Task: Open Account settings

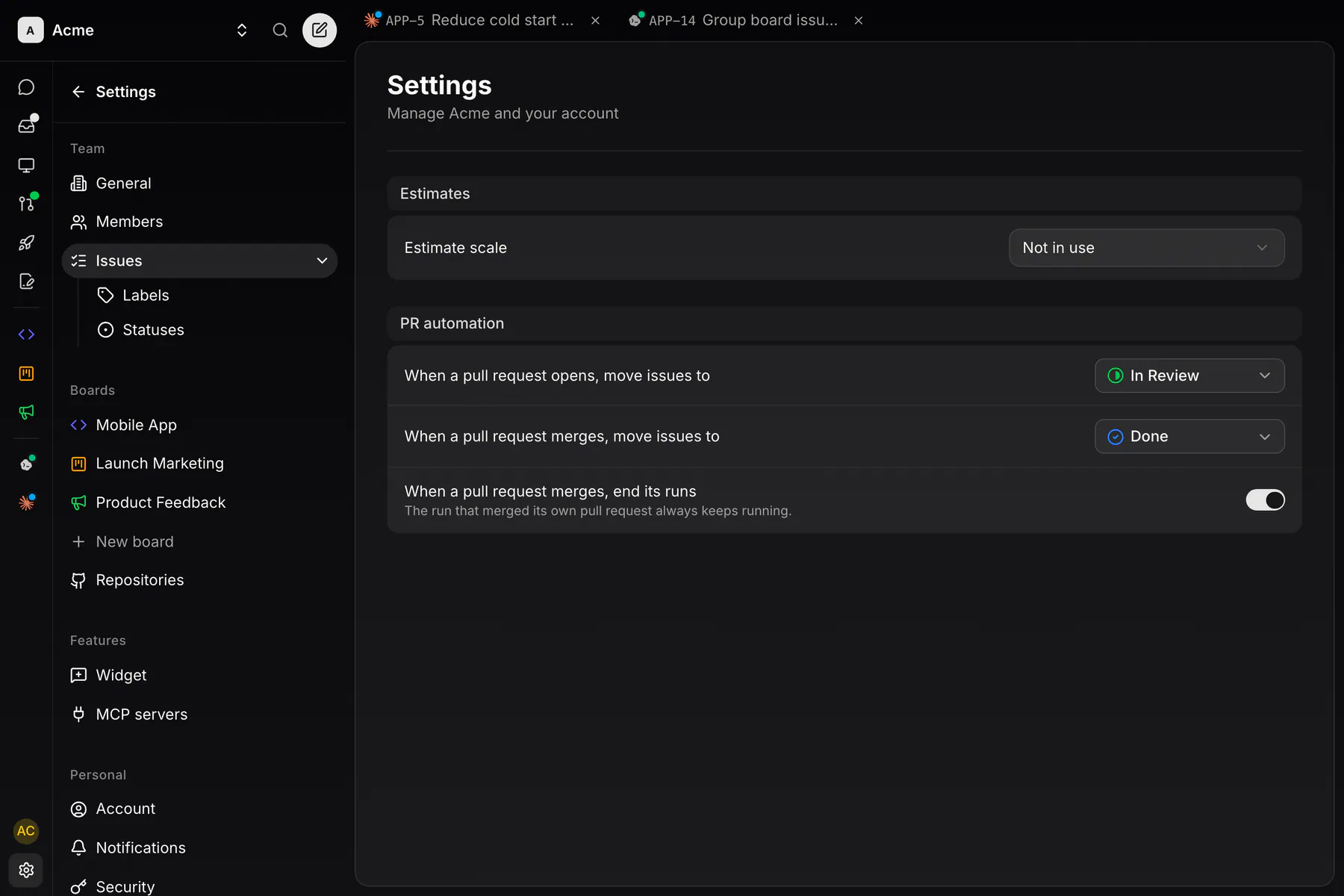Action: click(199, 809)
